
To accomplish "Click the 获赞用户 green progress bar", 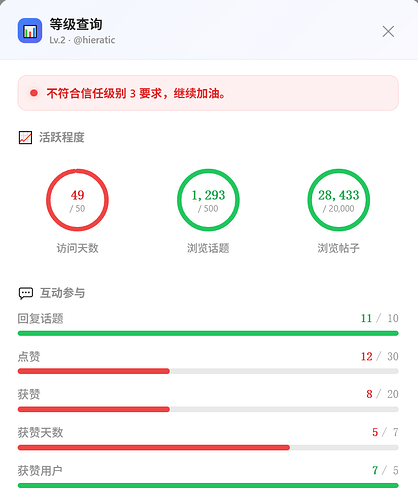I will click(208, 485).
